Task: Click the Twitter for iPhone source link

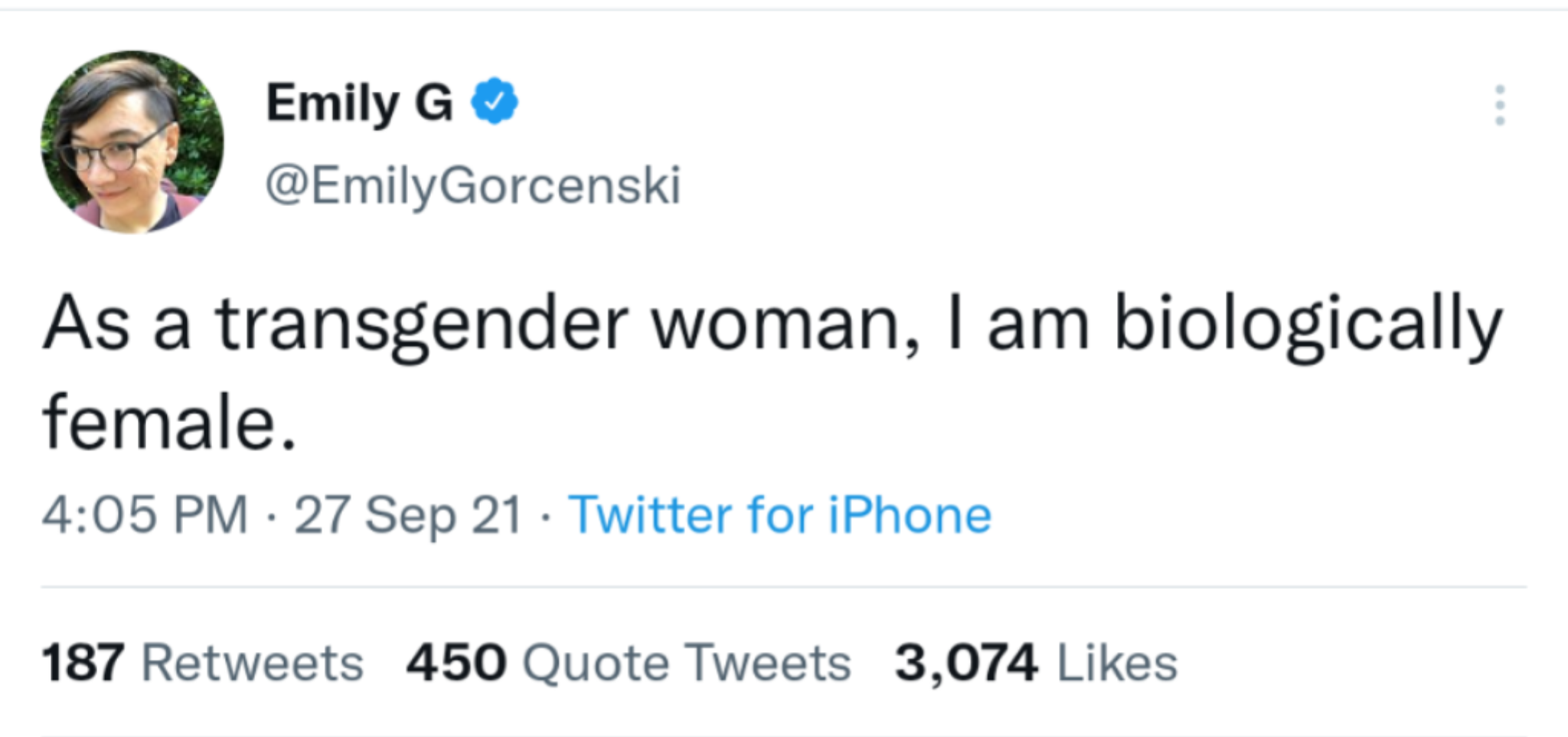Action: pyautogui.click(x=779, y=514)
